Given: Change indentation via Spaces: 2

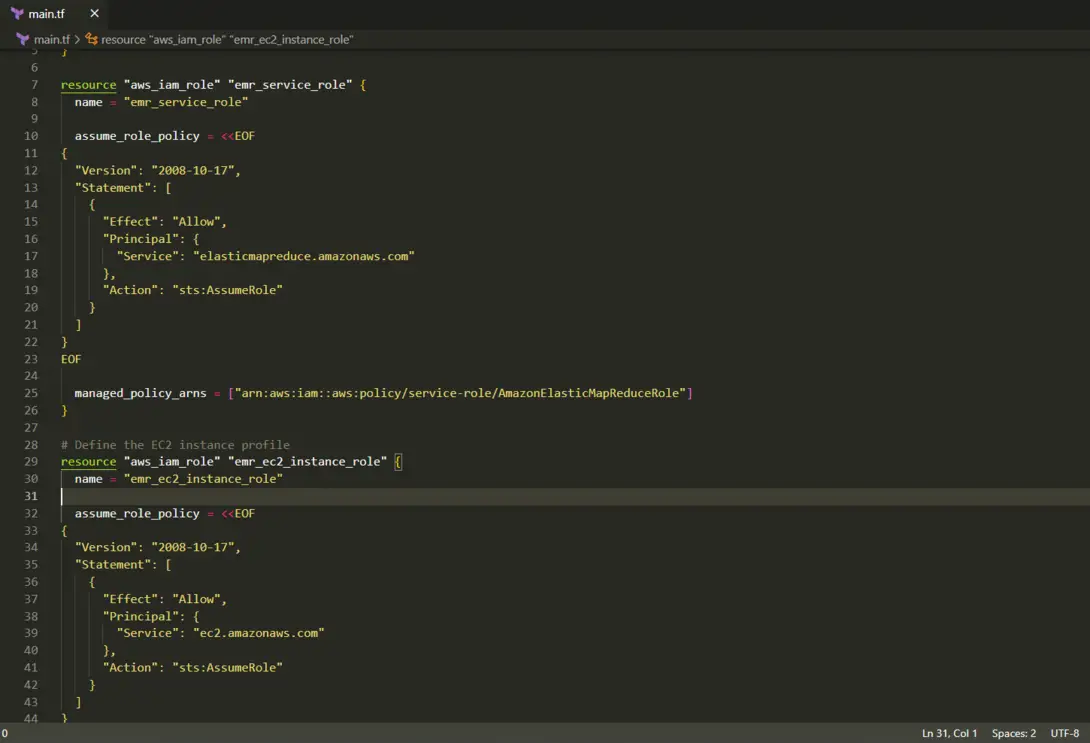Looking at the screenshot, I should tap(1014, 733).
